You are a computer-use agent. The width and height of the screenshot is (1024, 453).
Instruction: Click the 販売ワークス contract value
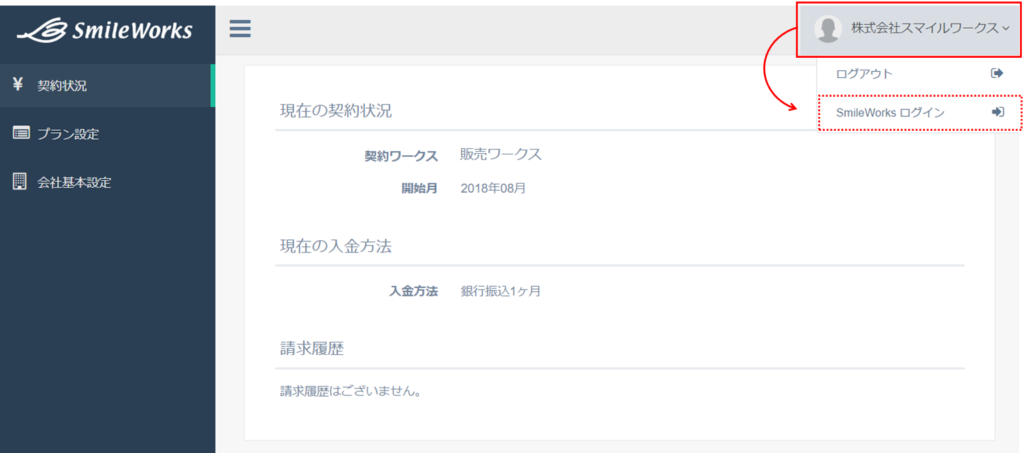tap(501, 154)
